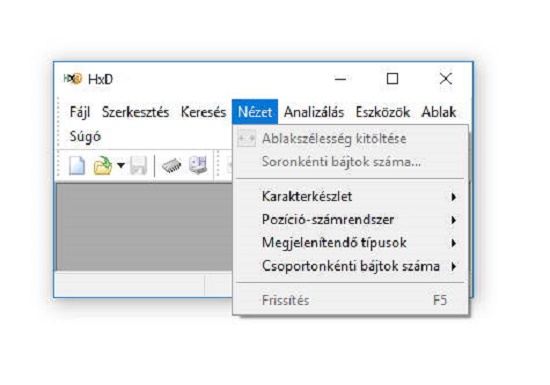Open the Eszközök menu
Image resolution: width=550 pixels, height=385 pixels.
(383, 112)
